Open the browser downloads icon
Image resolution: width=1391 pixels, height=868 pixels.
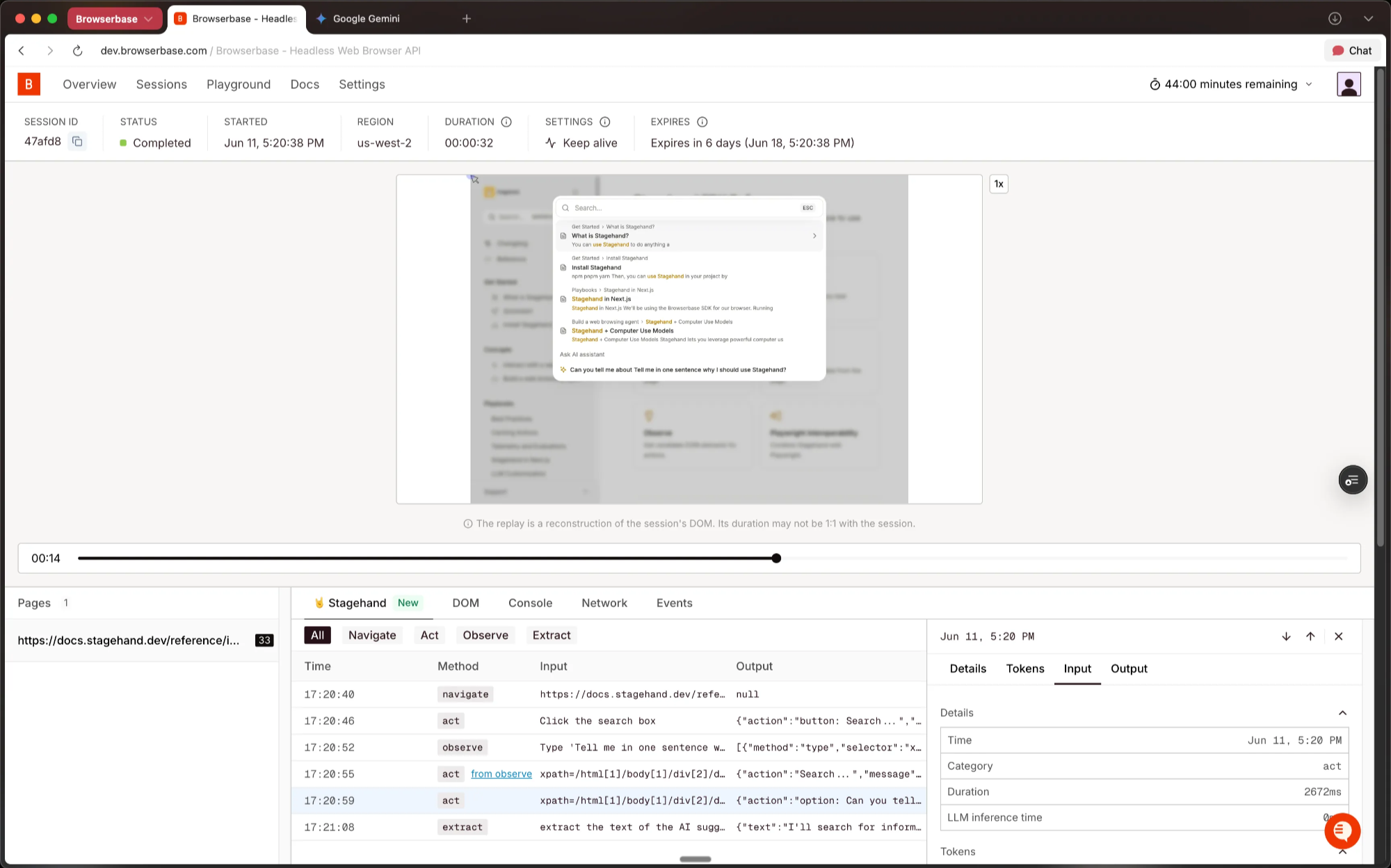1335,19
